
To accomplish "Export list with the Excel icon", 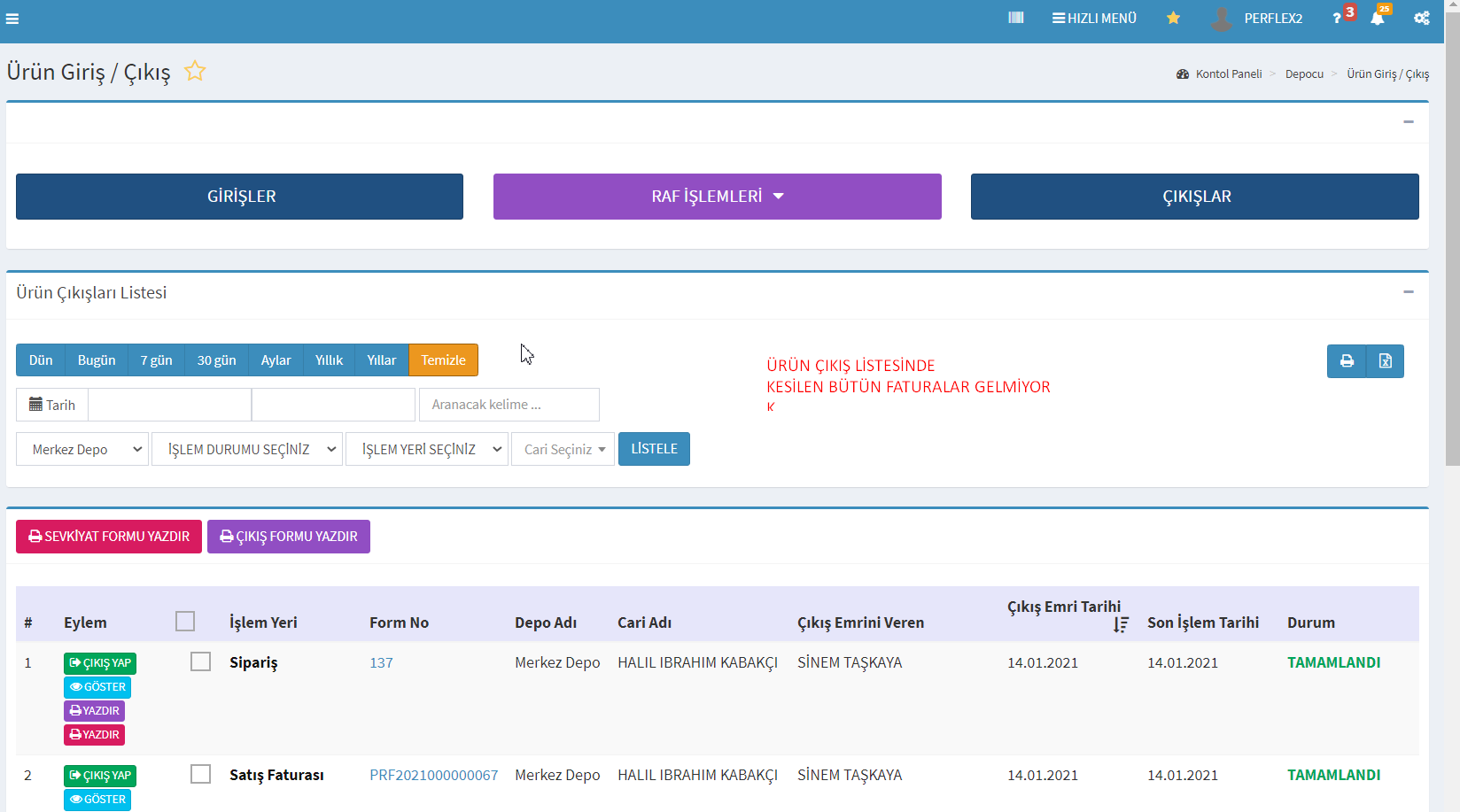I will pos(1386,361).
